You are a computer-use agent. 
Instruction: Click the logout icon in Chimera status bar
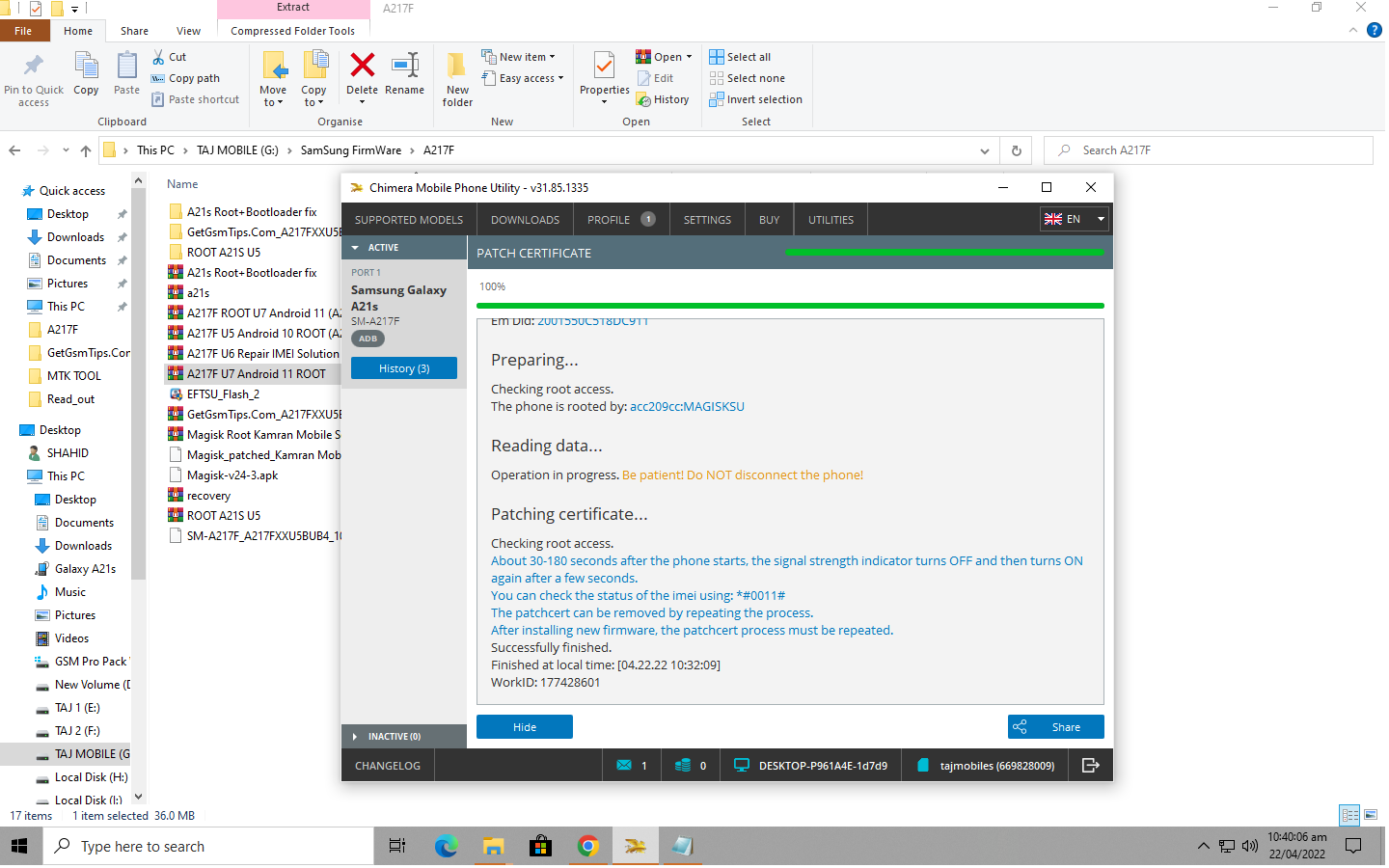pyautogui.click(x=1090, y=766)
